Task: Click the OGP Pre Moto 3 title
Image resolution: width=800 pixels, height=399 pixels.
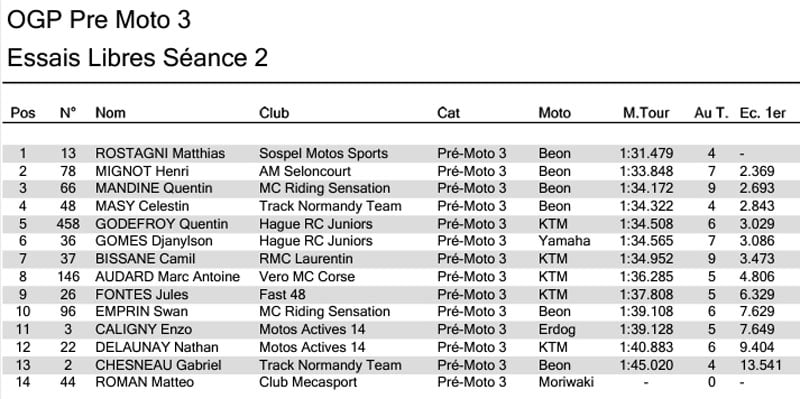Action: coord(99,20)
